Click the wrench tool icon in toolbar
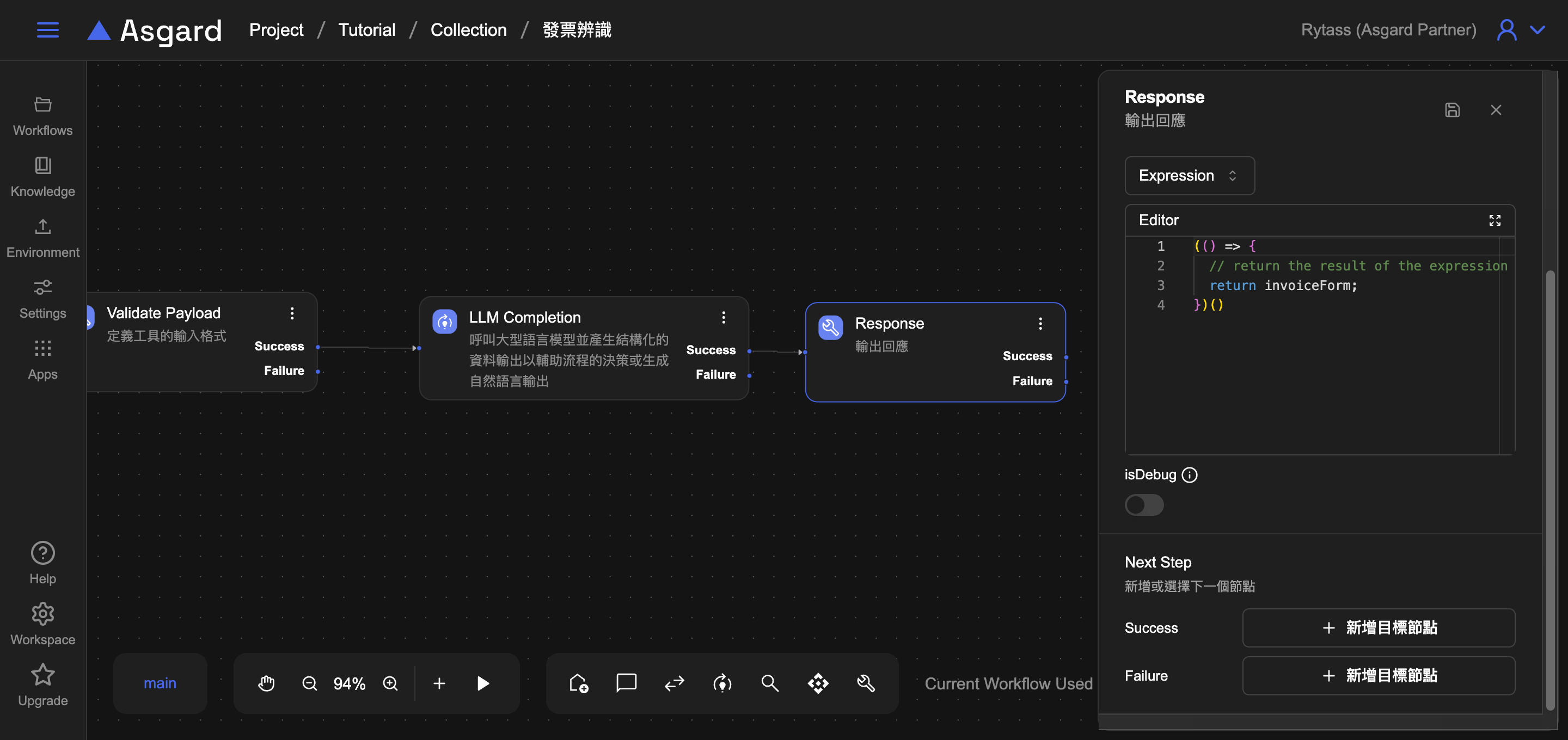The width and height of the screenshot is (1568, 740). (x=866, y=683)
